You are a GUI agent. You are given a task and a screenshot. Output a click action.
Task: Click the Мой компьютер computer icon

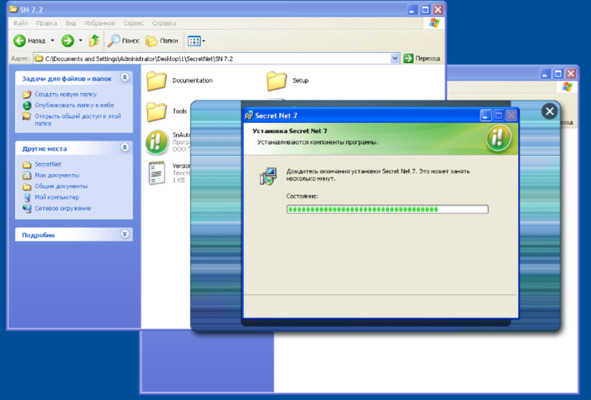(27, 198)
